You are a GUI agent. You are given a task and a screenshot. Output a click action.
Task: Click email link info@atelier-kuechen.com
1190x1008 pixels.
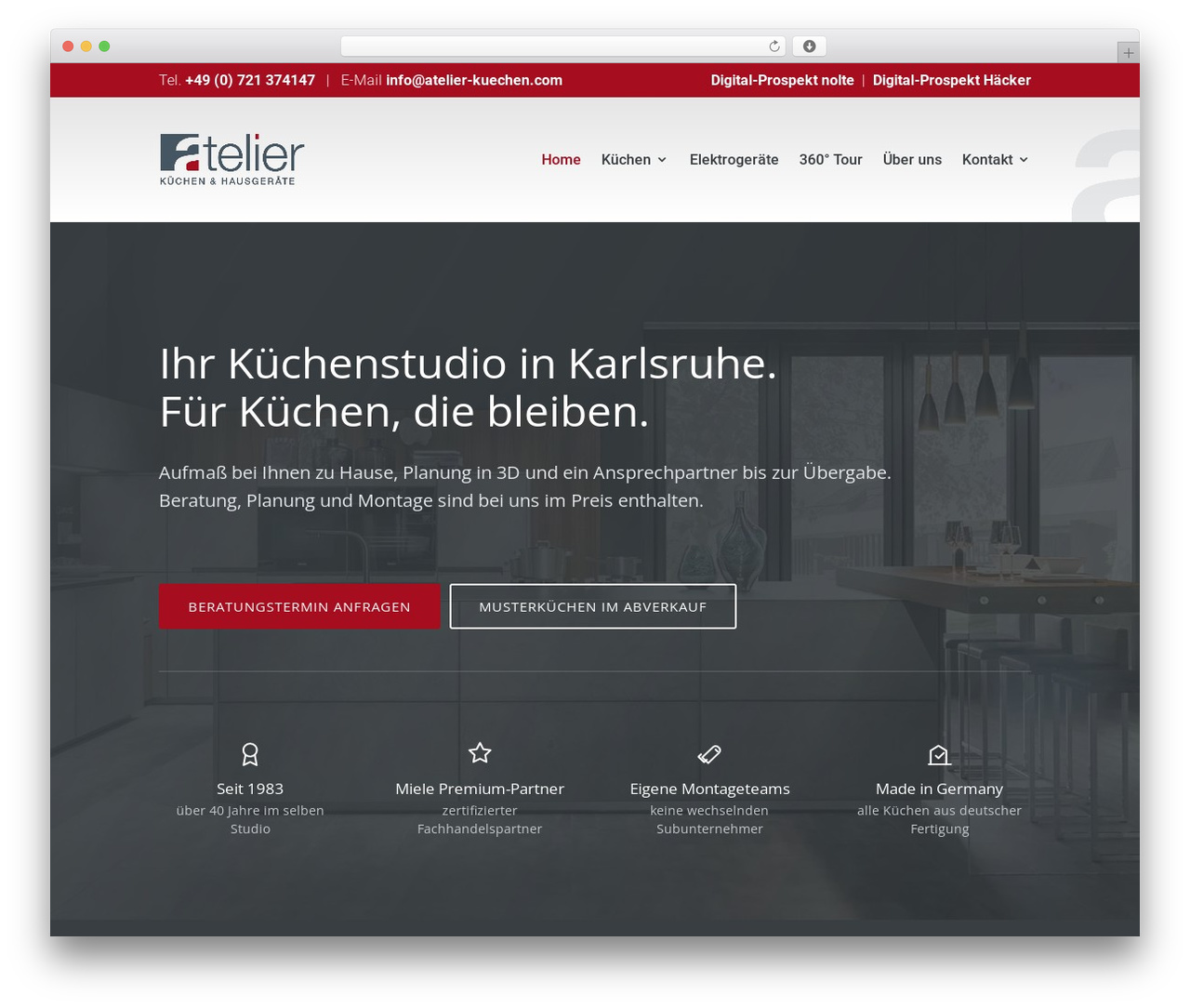[x=474, y=80]
